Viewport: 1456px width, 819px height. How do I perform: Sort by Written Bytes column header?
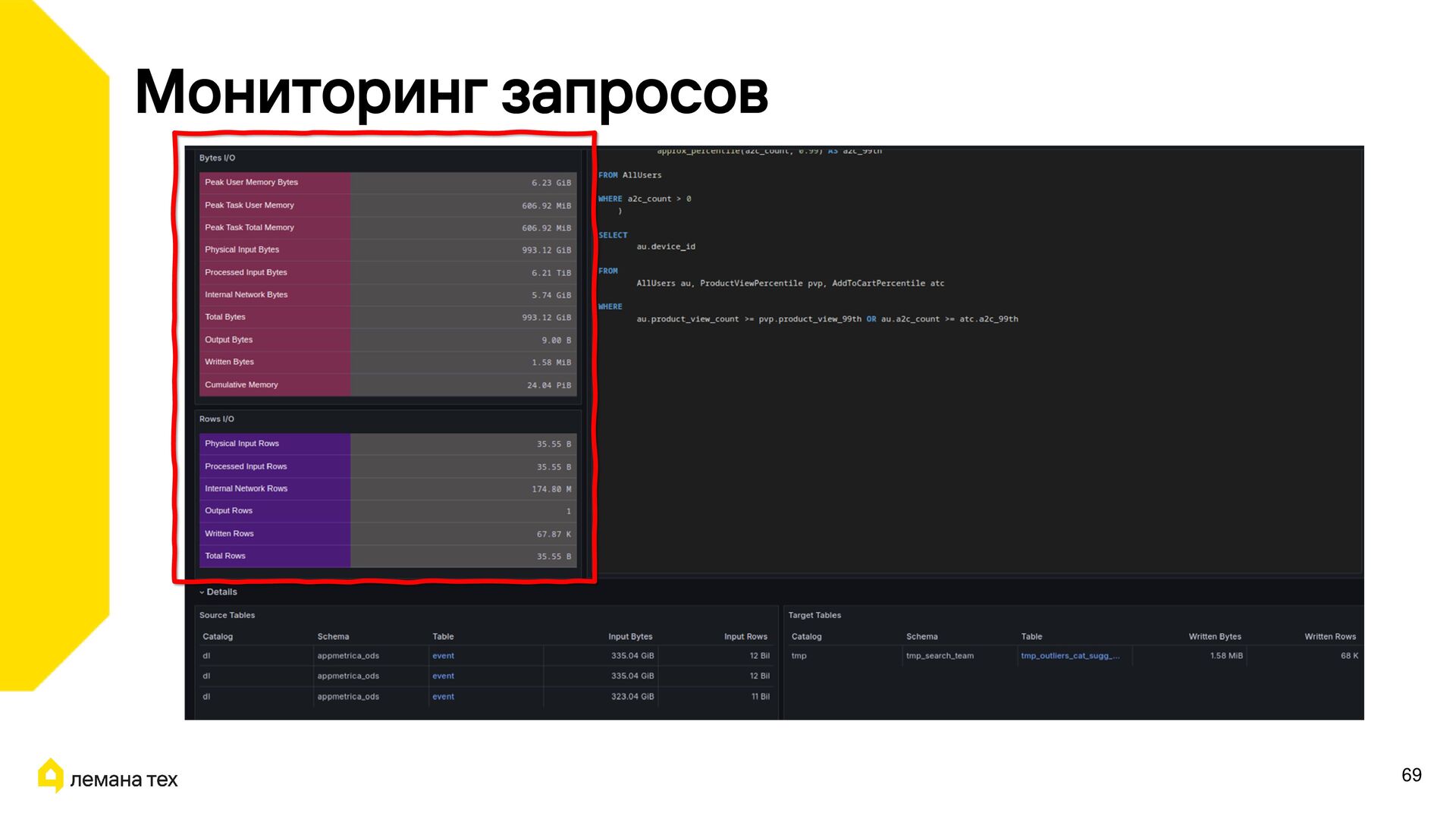(x=1214, y=636)
